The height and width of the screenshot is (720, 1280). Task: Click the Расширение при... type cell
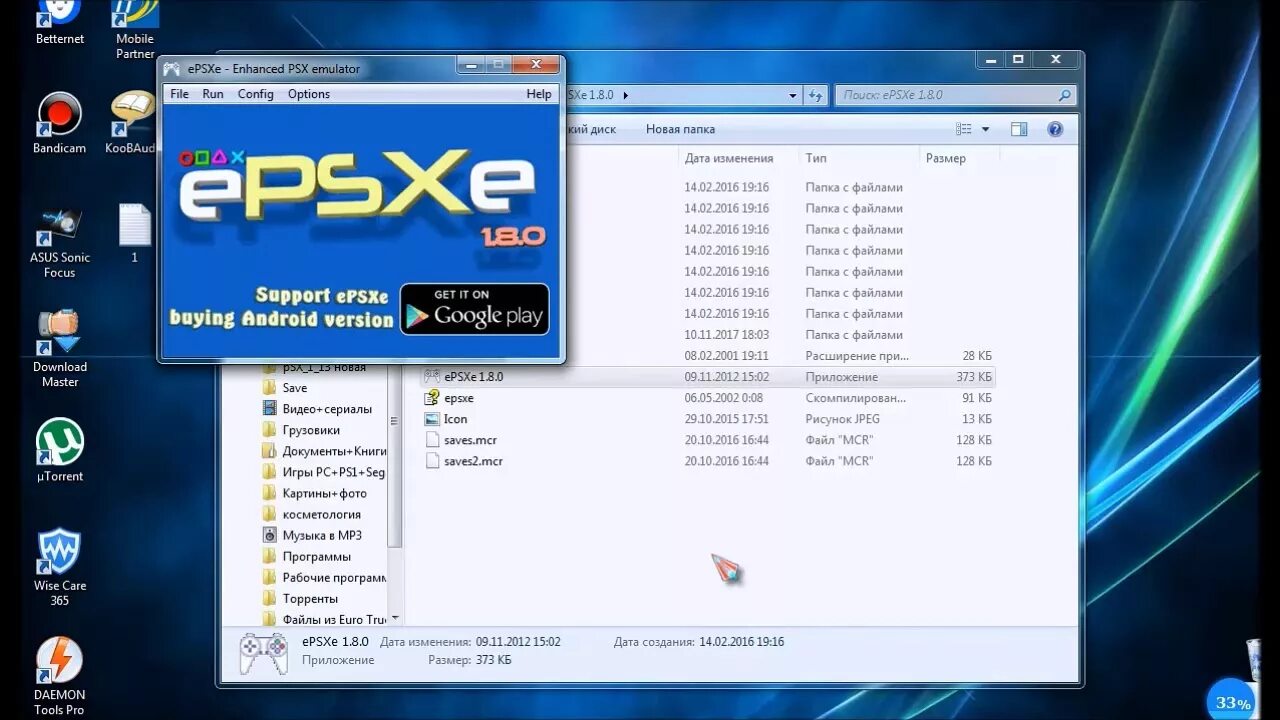(857, 356)
